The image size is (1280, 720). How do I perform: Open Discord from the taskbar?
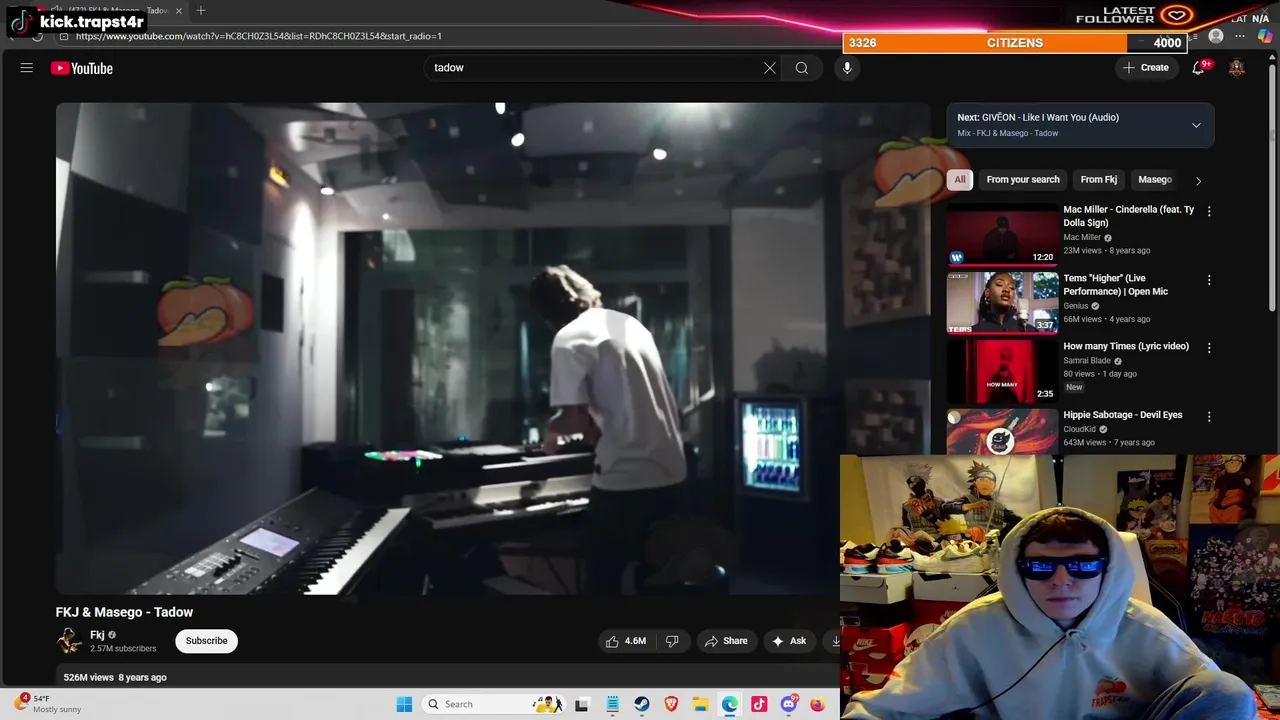tap(788, 704)
